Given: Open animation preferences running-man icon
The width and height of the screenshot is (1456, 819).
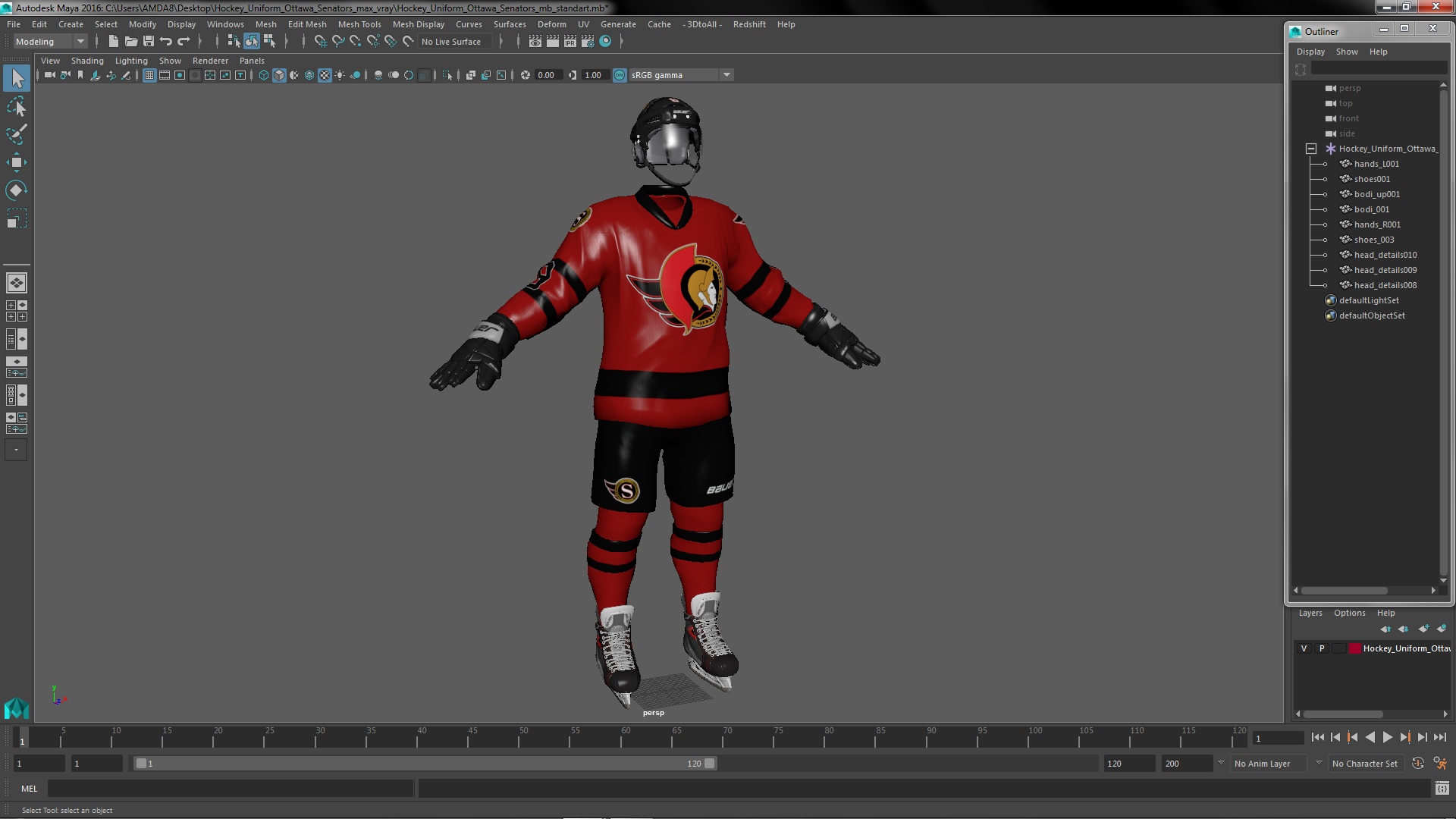Looking at the screenshot, I should [x=1439, y=764].
